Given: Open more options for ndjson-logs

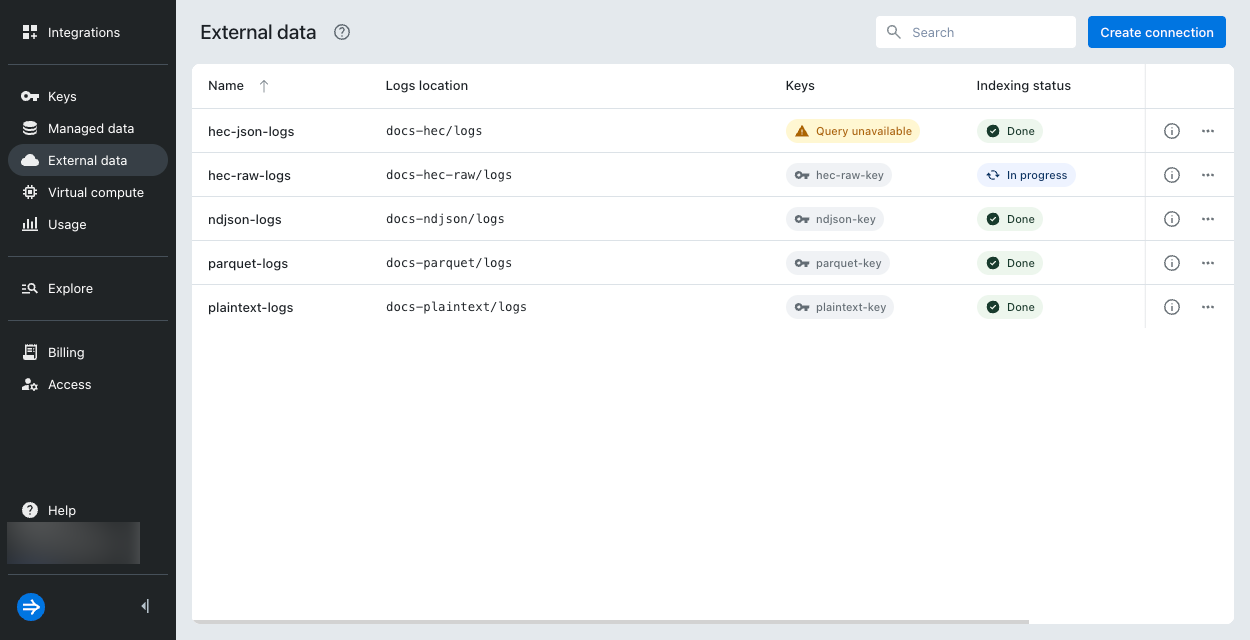Looking at the screenshot, I should [1208, 219].
